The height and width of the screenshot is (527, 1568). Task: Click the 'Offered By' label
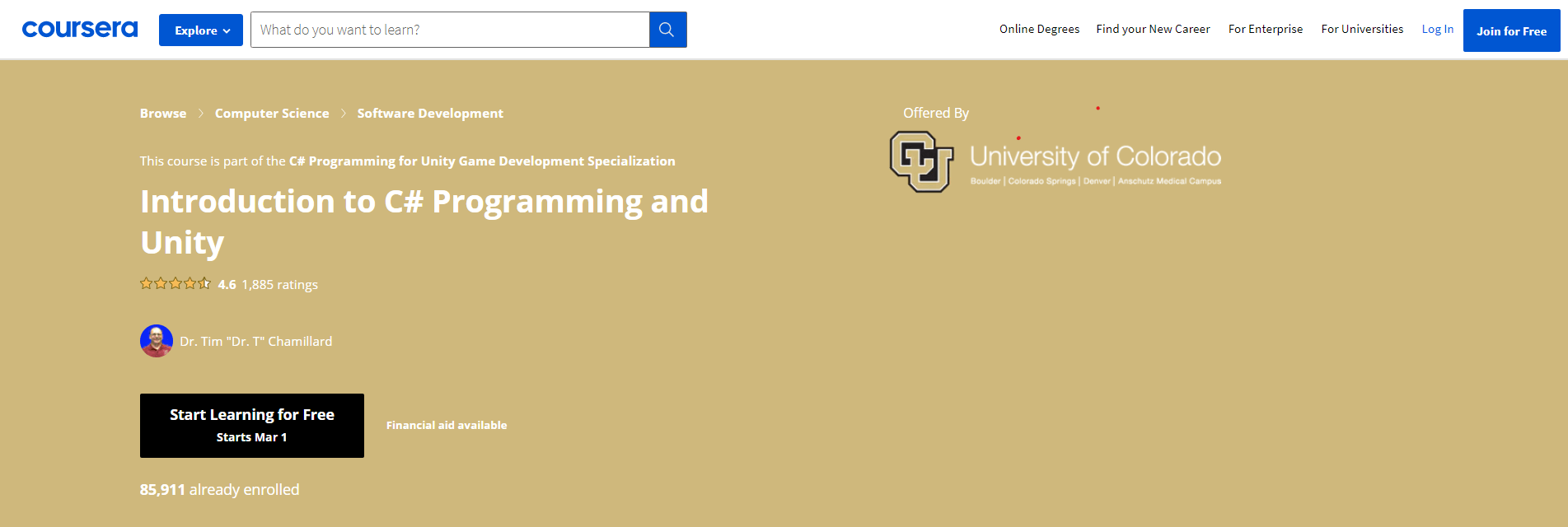point(936,113)
